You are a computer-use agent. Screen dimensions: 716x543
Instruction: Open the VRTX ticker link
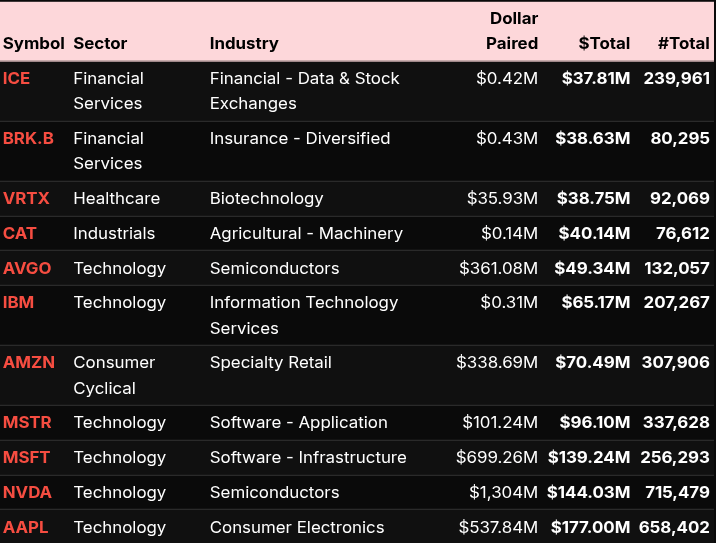coord(26,198)
